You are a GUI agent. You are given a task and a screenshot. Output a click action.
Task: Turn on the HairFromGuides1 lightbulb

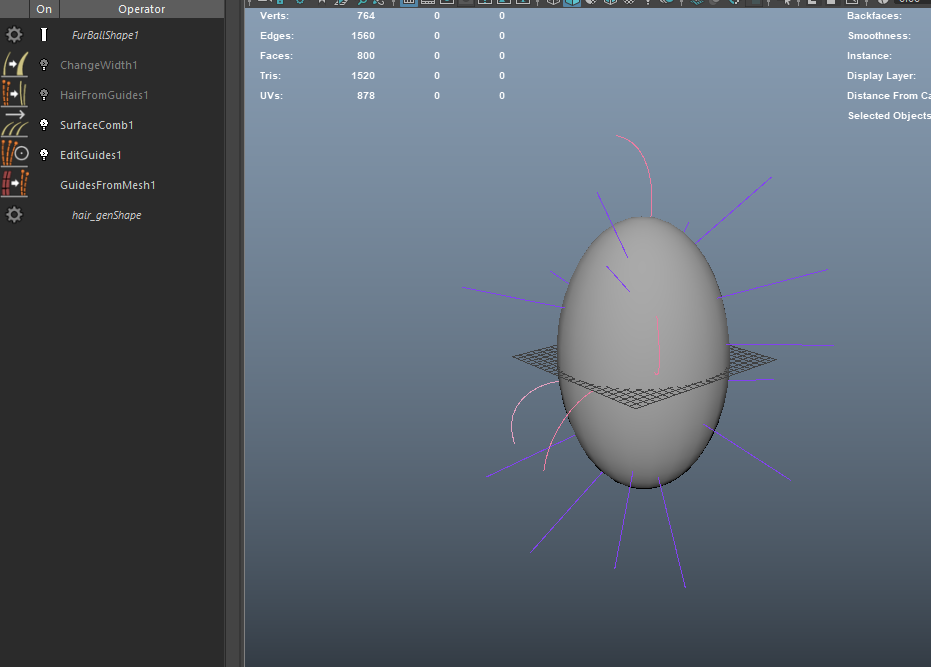(44, 95)
